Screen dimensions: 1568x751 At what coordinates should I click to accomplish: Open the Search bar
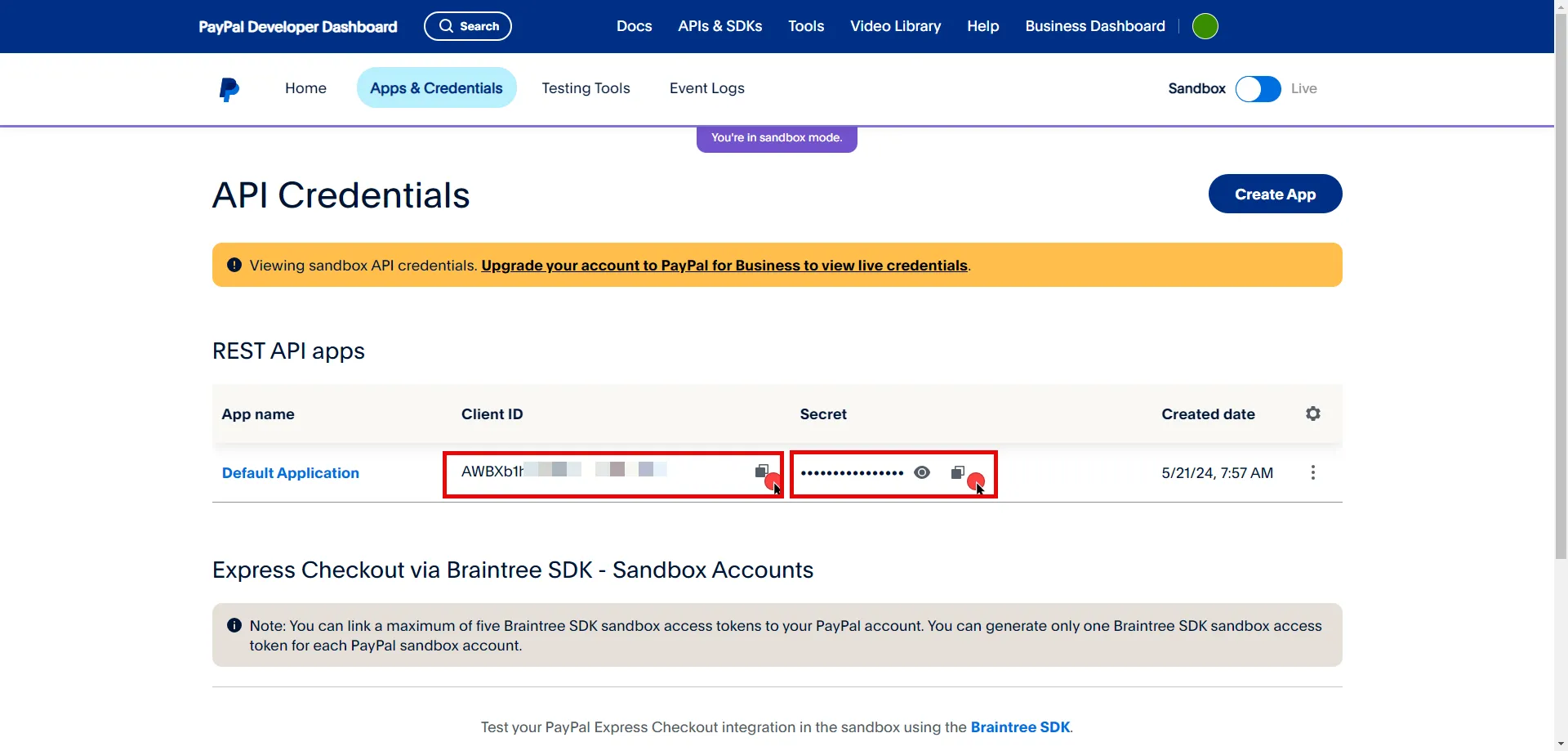click(467, 25)
